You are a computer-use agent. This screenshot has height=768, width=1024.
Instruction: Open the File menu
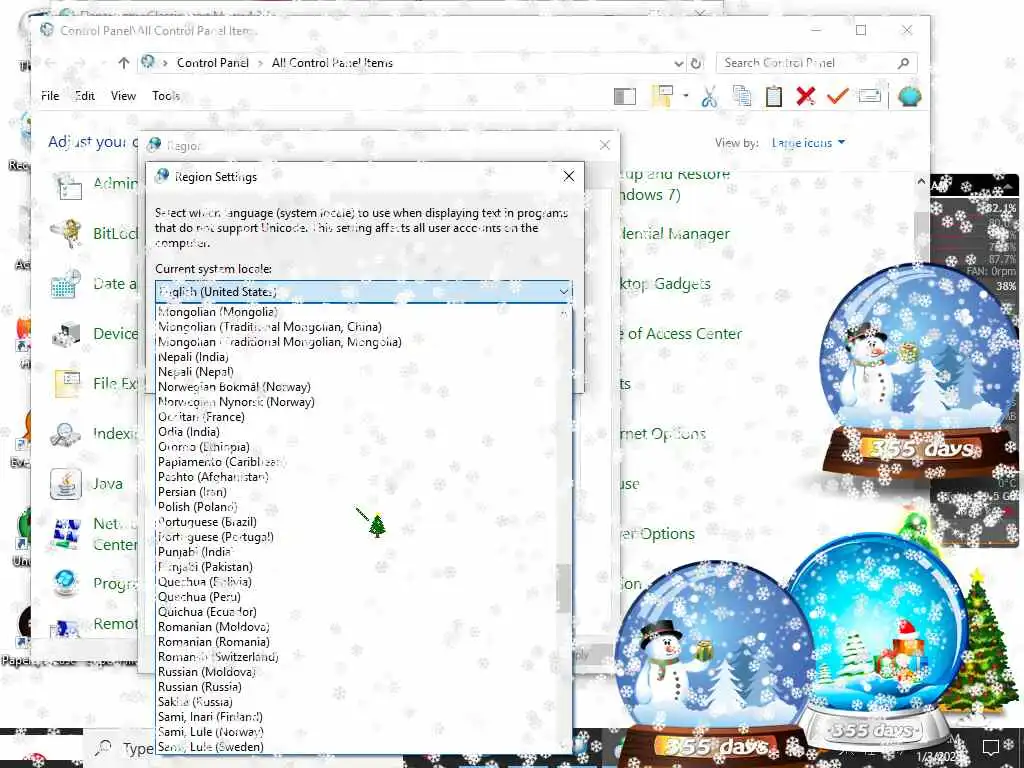click(x=50, y=96)
